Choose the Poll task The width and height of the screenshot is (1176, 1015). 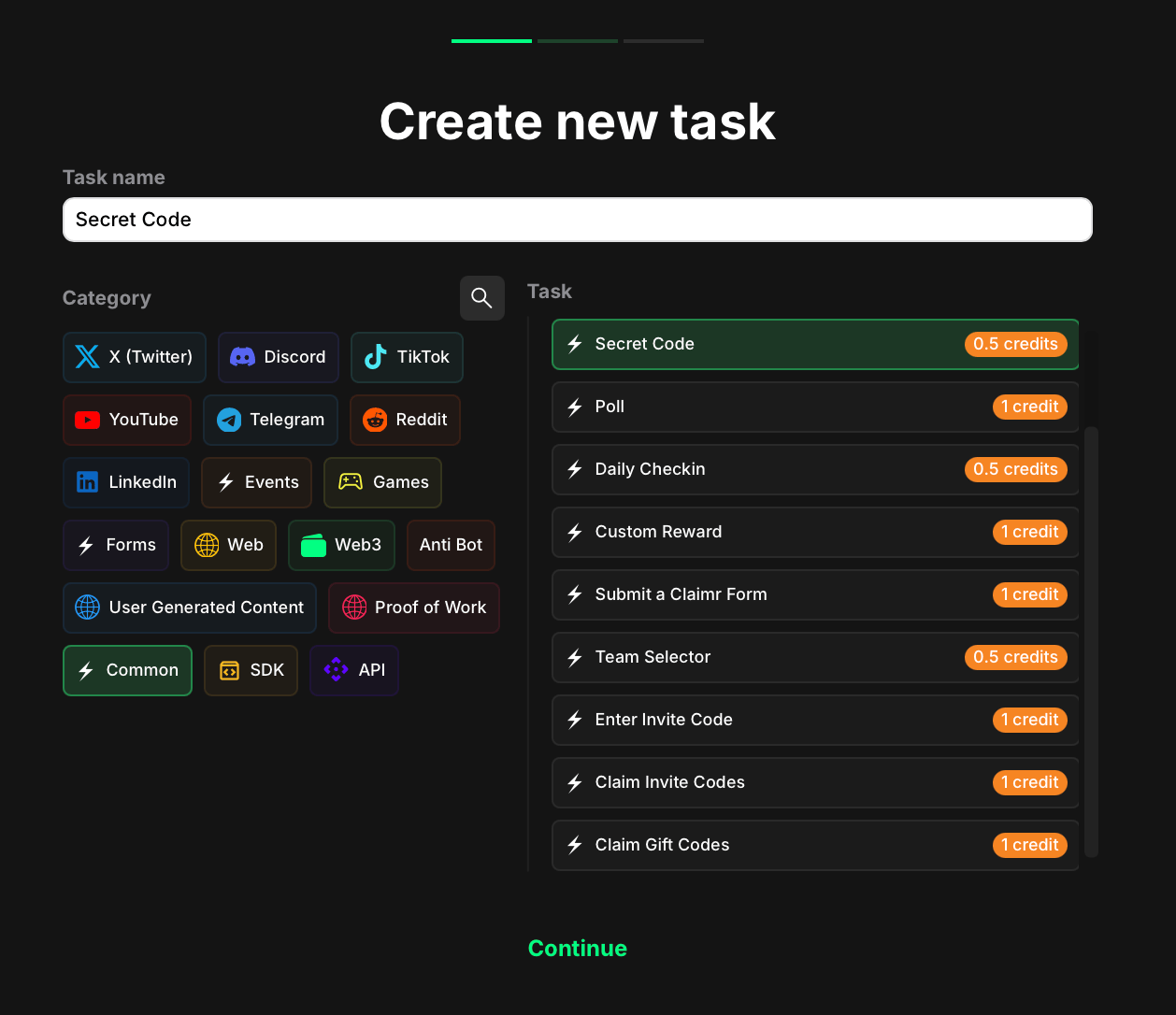815,407
